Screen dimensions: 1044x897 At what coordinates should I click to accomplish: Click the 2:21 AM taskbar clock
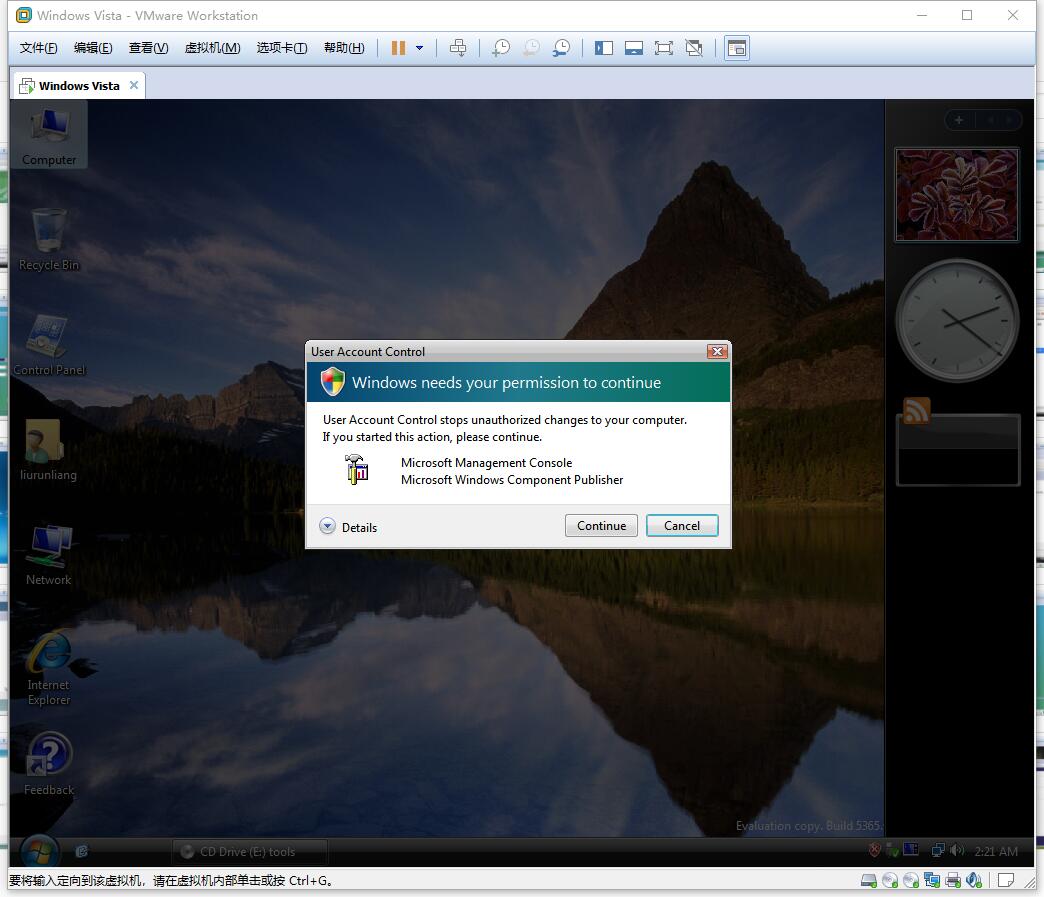(996, 851)
